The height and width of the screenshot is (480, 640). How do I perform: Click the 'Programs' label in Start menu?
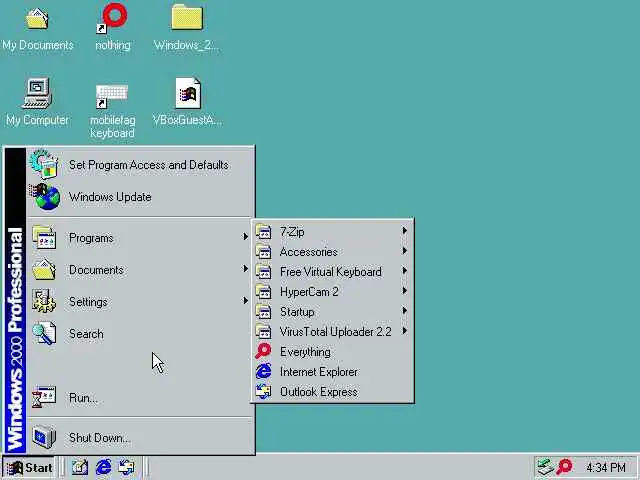91,238
